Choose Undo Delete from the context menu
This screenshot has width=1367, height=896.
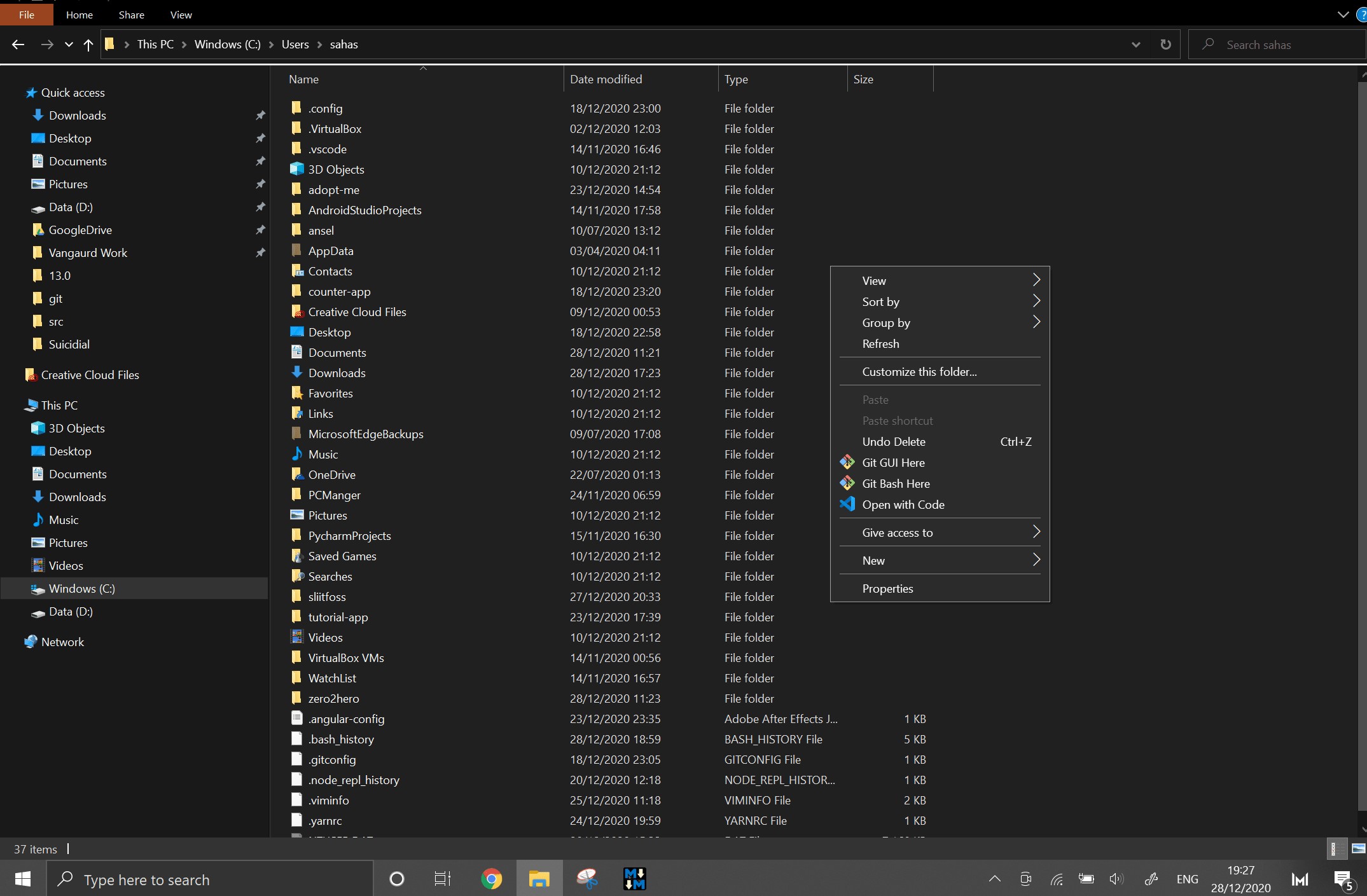tap(894, 441)
